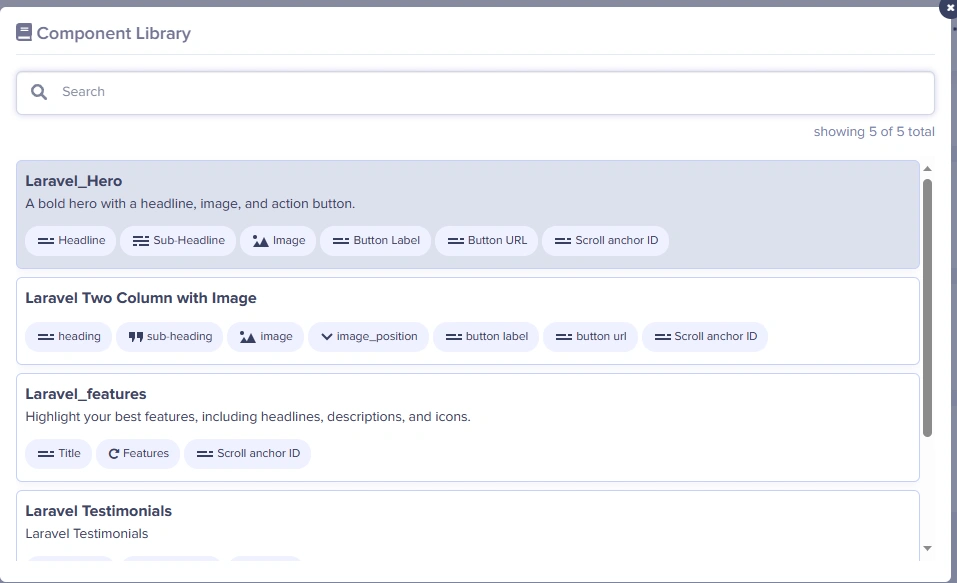
Task: Click the Laravel_Hero title text
Action: (x=74, y=181)
